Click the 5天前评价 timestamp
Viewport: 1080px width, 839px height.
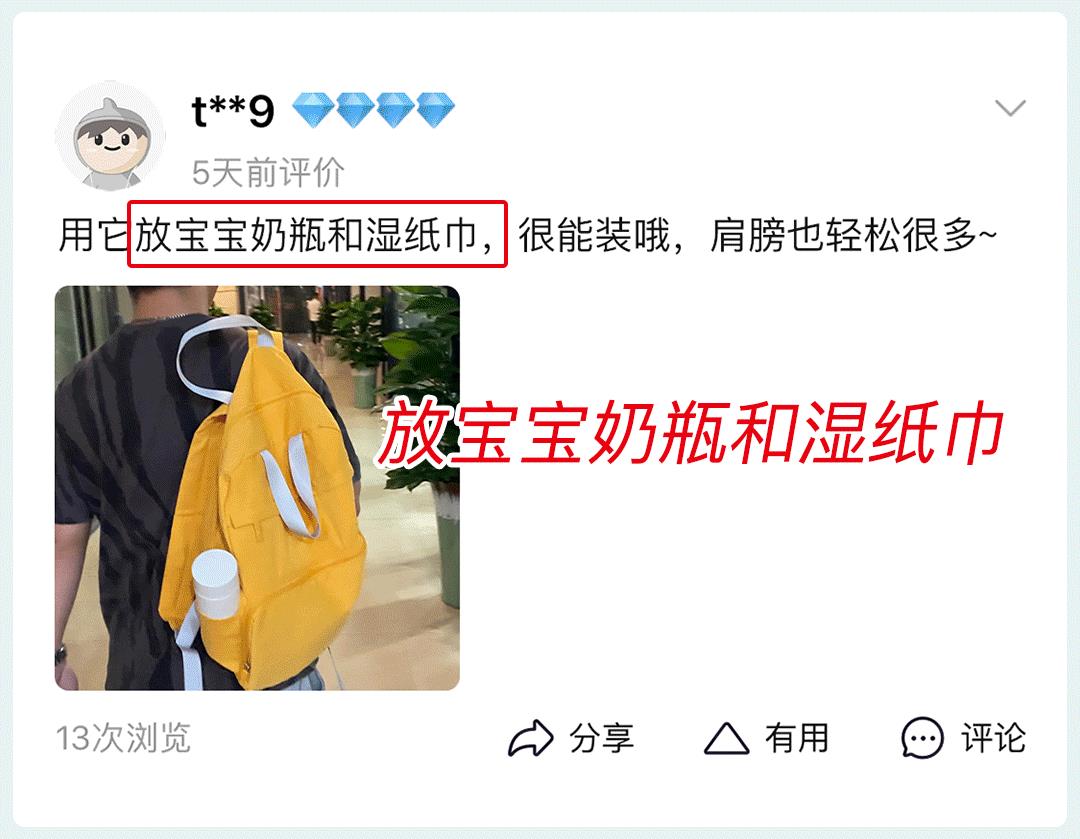click(x=268, y=172)
